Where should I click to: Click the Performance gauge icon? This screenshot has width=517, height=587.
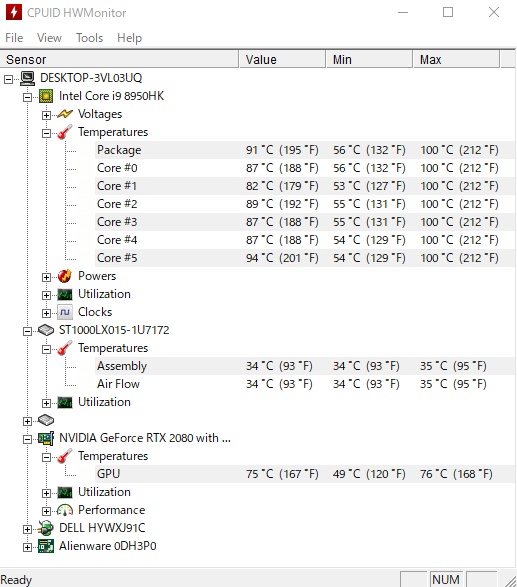(x=65, y=510)
